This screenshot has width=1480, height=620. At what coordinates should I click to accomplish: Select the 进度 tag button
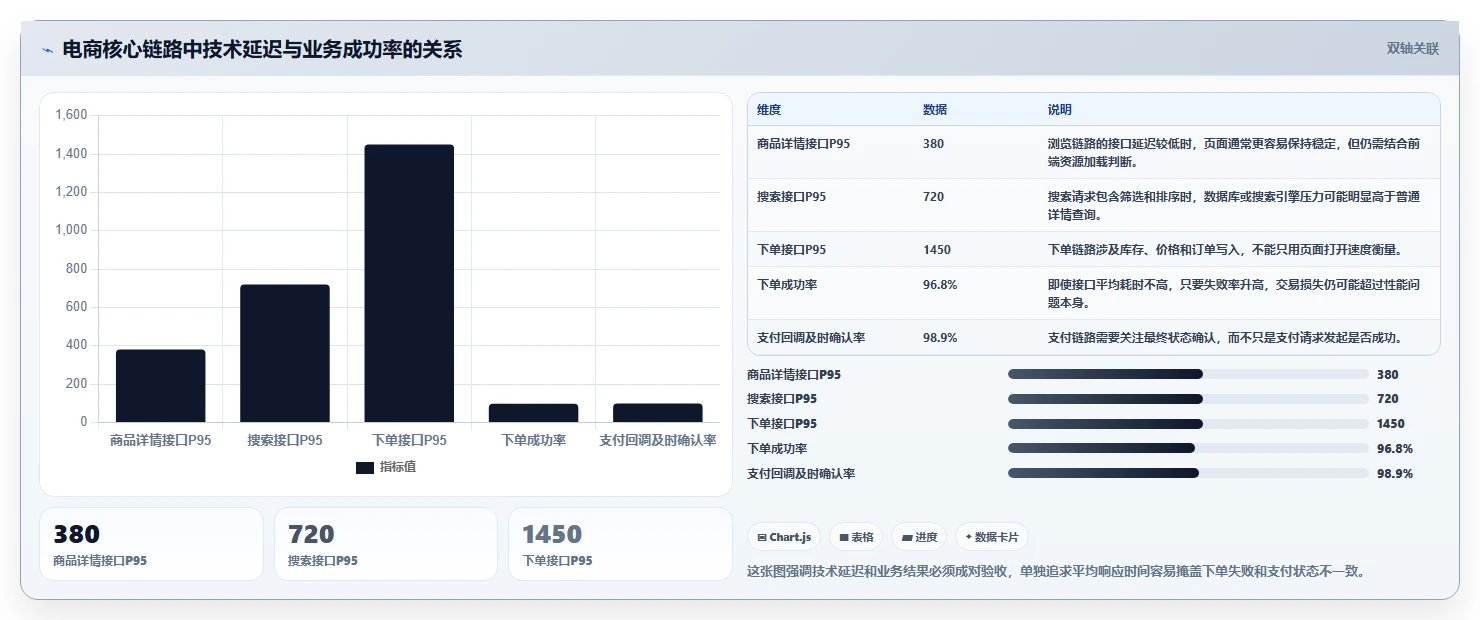coord(919,537)
